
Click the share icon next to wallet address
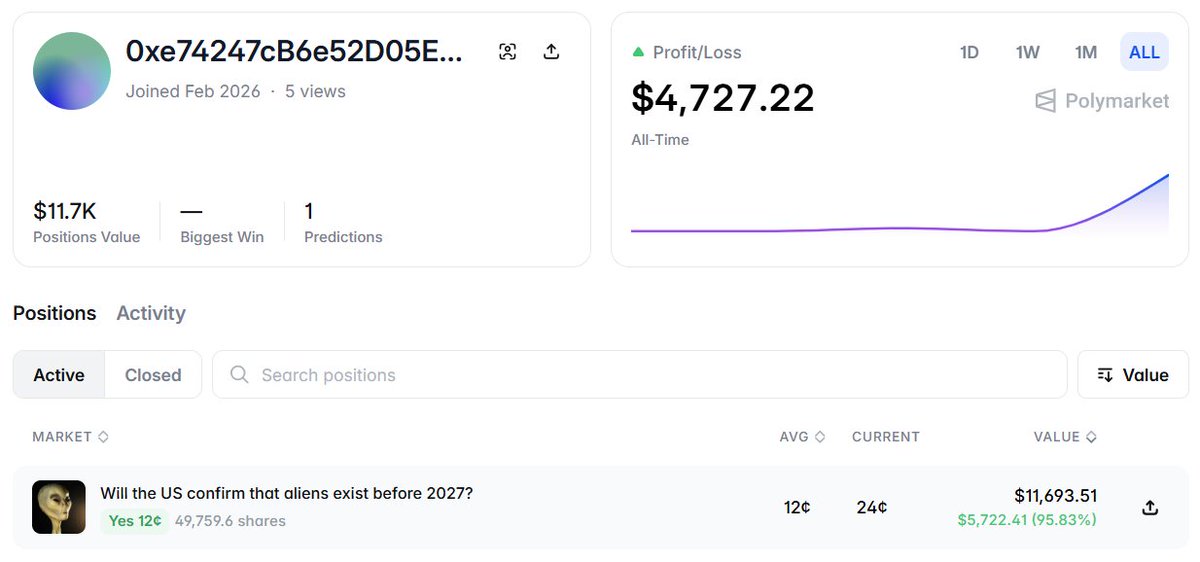coord(551,52)
